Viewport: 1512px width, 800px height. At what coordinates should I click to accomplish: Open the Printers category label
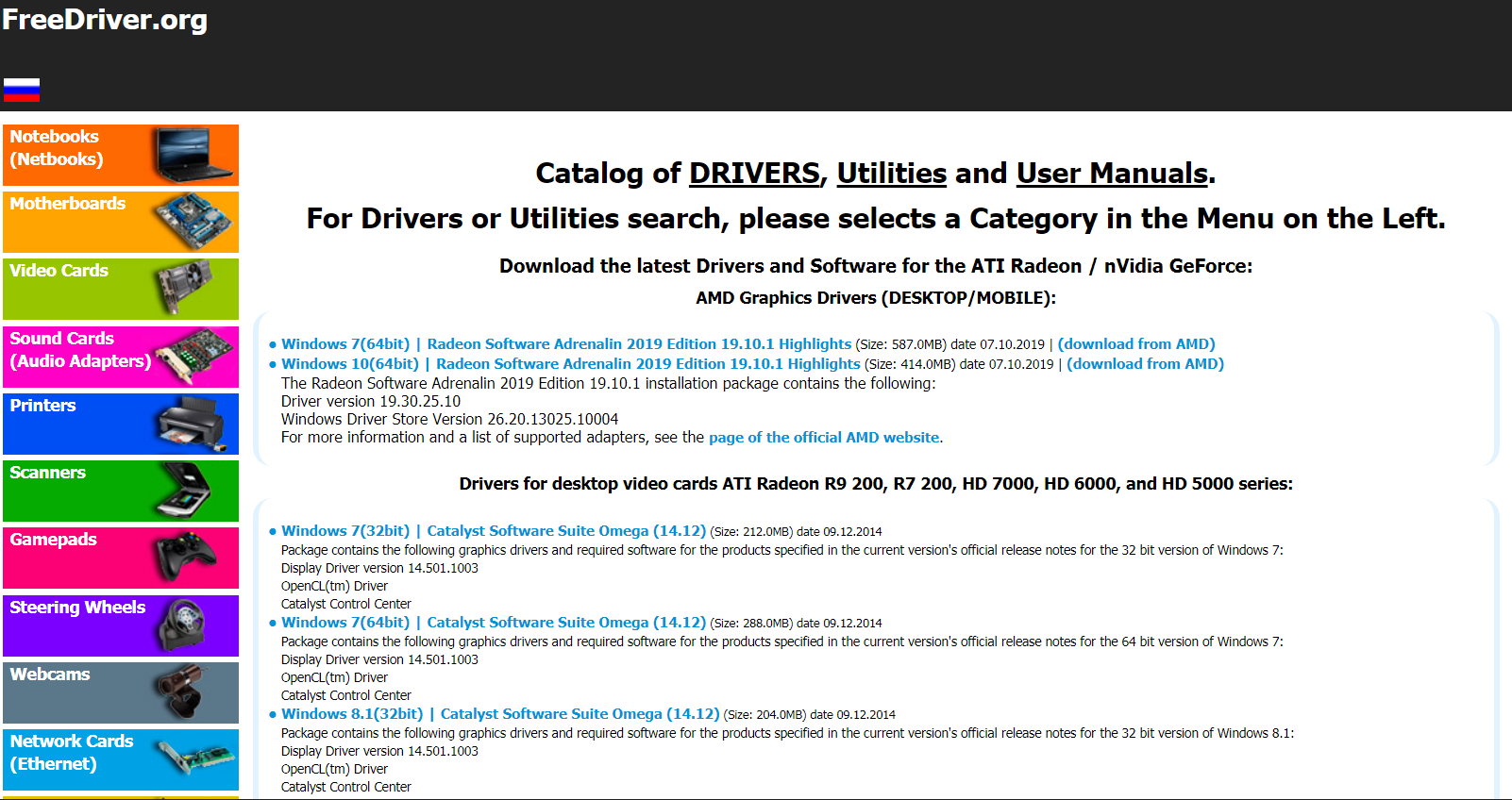pos(42,406)
